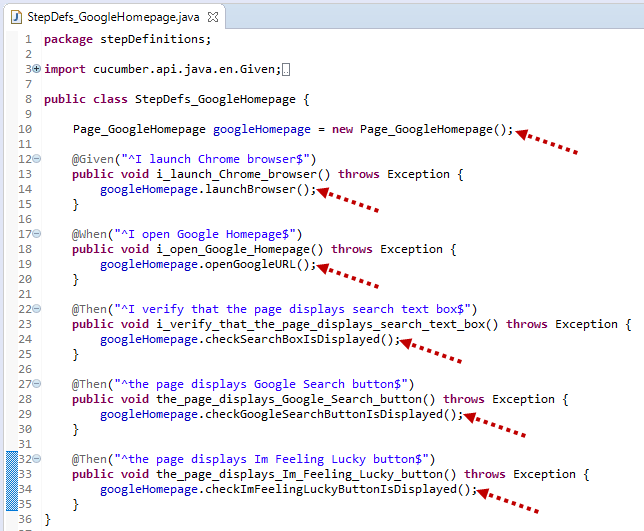
Task: Click 'public' keyword on line 8
Action: coord(65,99)
